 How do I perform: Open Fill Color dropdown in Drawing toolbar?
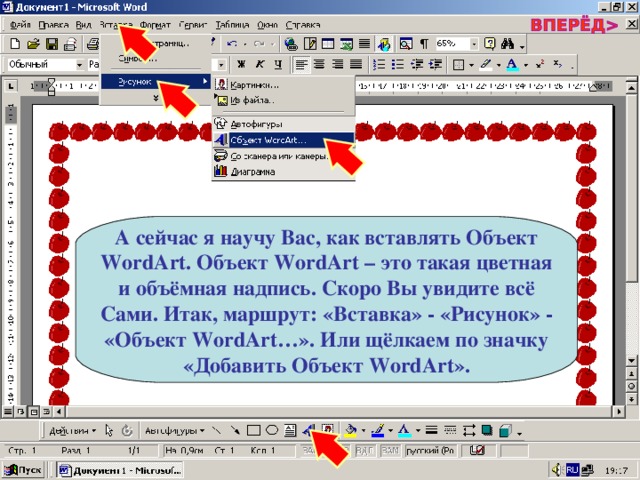pyautogui.click(x=363, y=431)
